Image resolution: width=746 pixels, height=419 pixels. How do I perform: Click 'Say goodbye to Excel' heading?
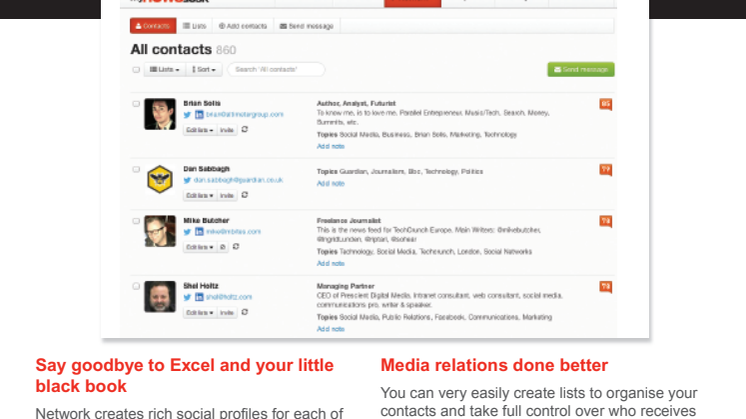coord(185,376)
